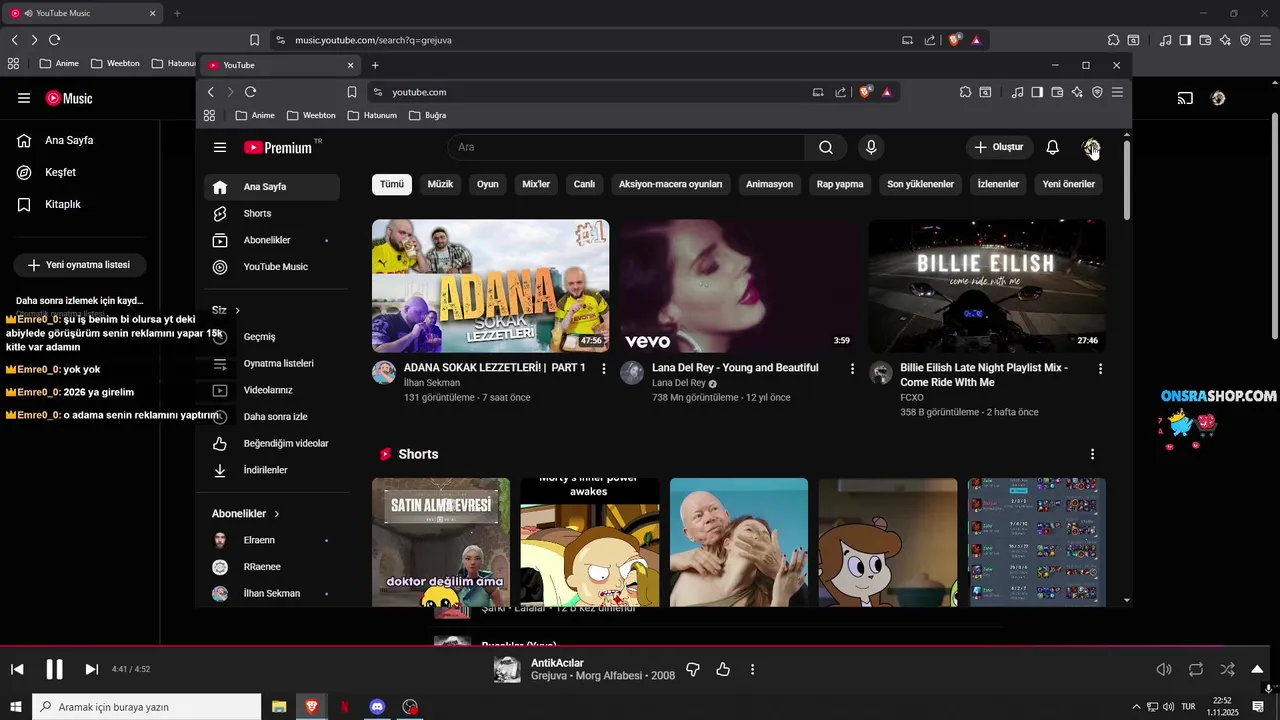Viewport: 1280px width, 720px height.
Task: Skip to previous track in YouTube Music
Action: point(17,669)
